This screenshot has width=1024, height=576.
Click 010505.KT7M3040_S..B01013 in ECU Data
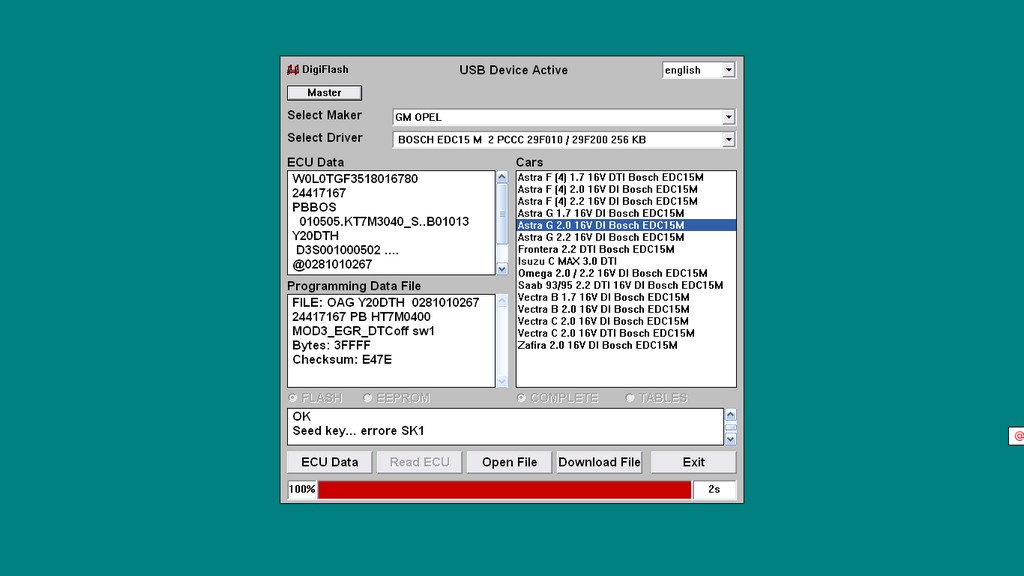pos(384,221)
